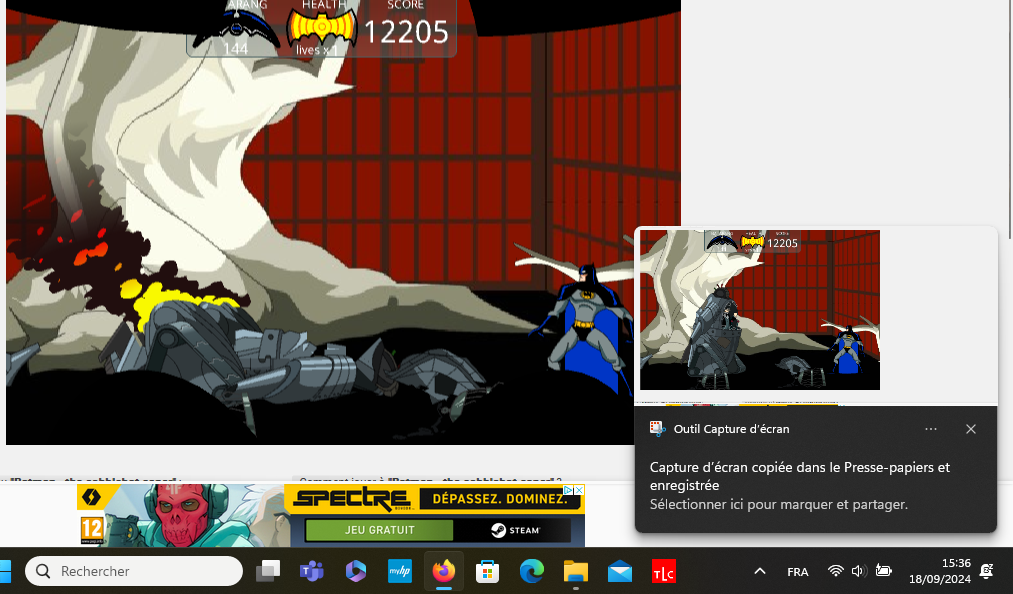Open Wi-Fi network settings icon
1013x594 pixels.
835,571
